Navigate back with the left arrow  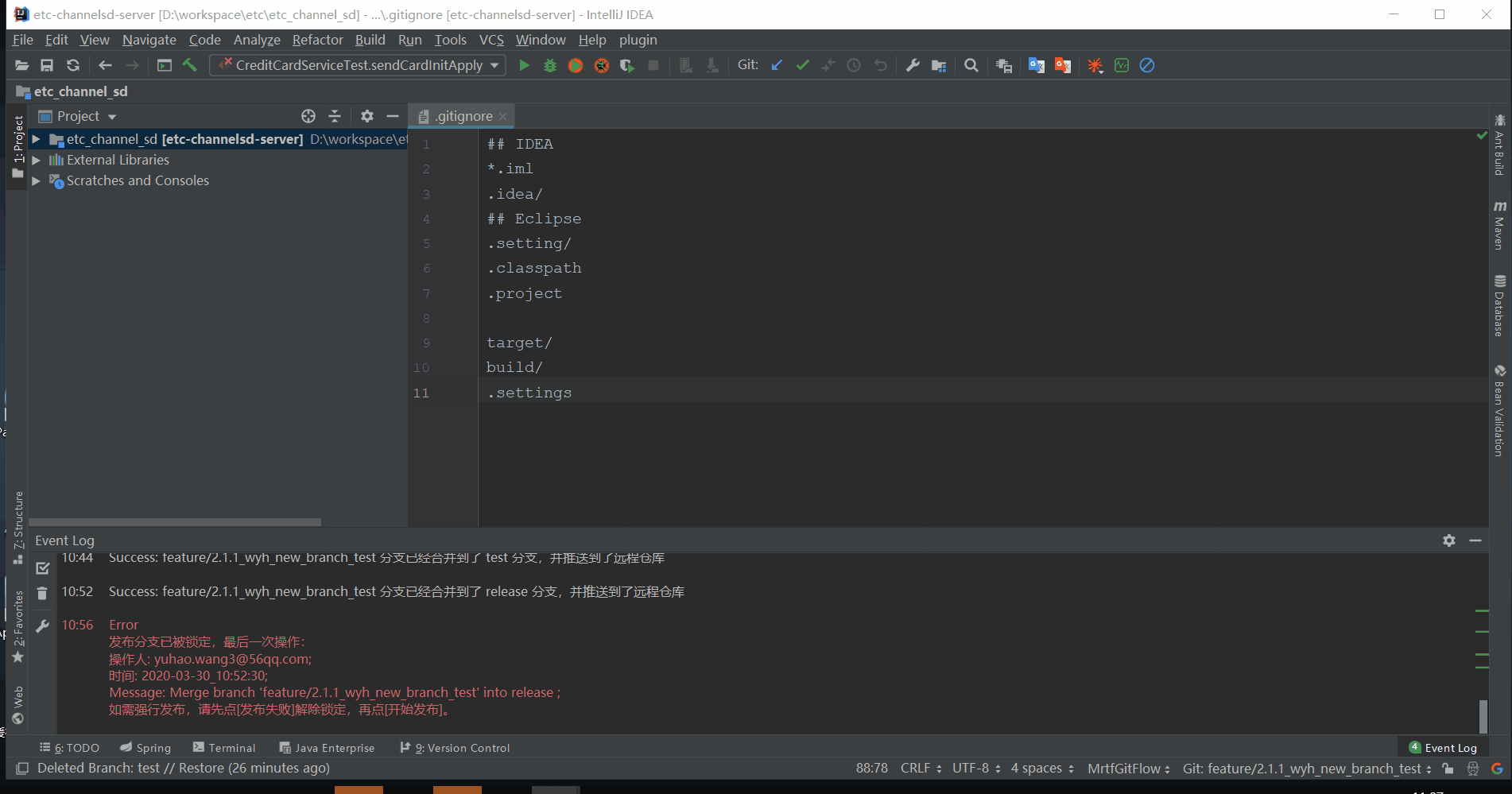(x=105, y=65)
